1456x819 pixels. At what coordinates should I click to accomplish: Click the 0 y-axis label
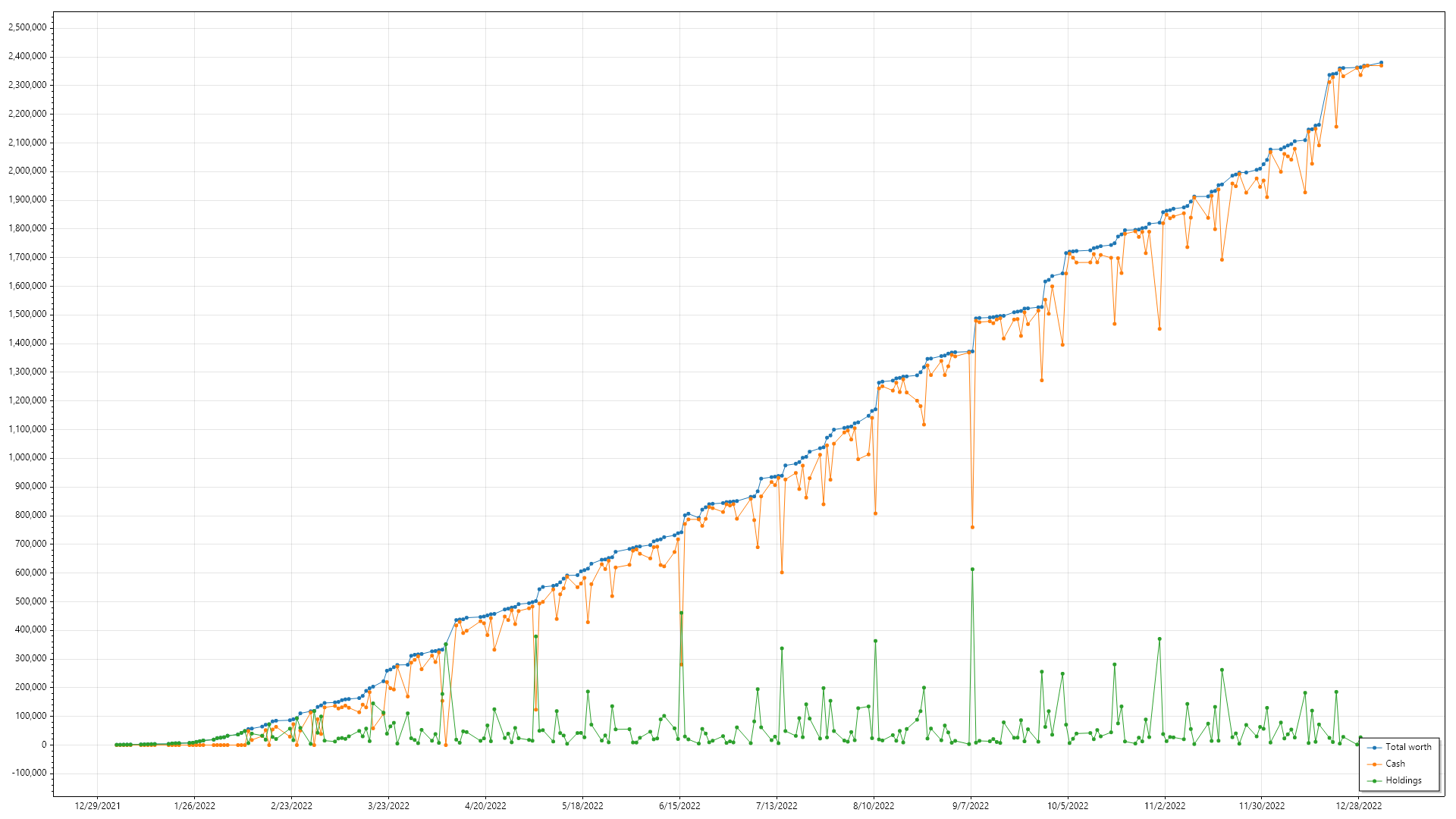pyautogui.click(x=43, y=745)
